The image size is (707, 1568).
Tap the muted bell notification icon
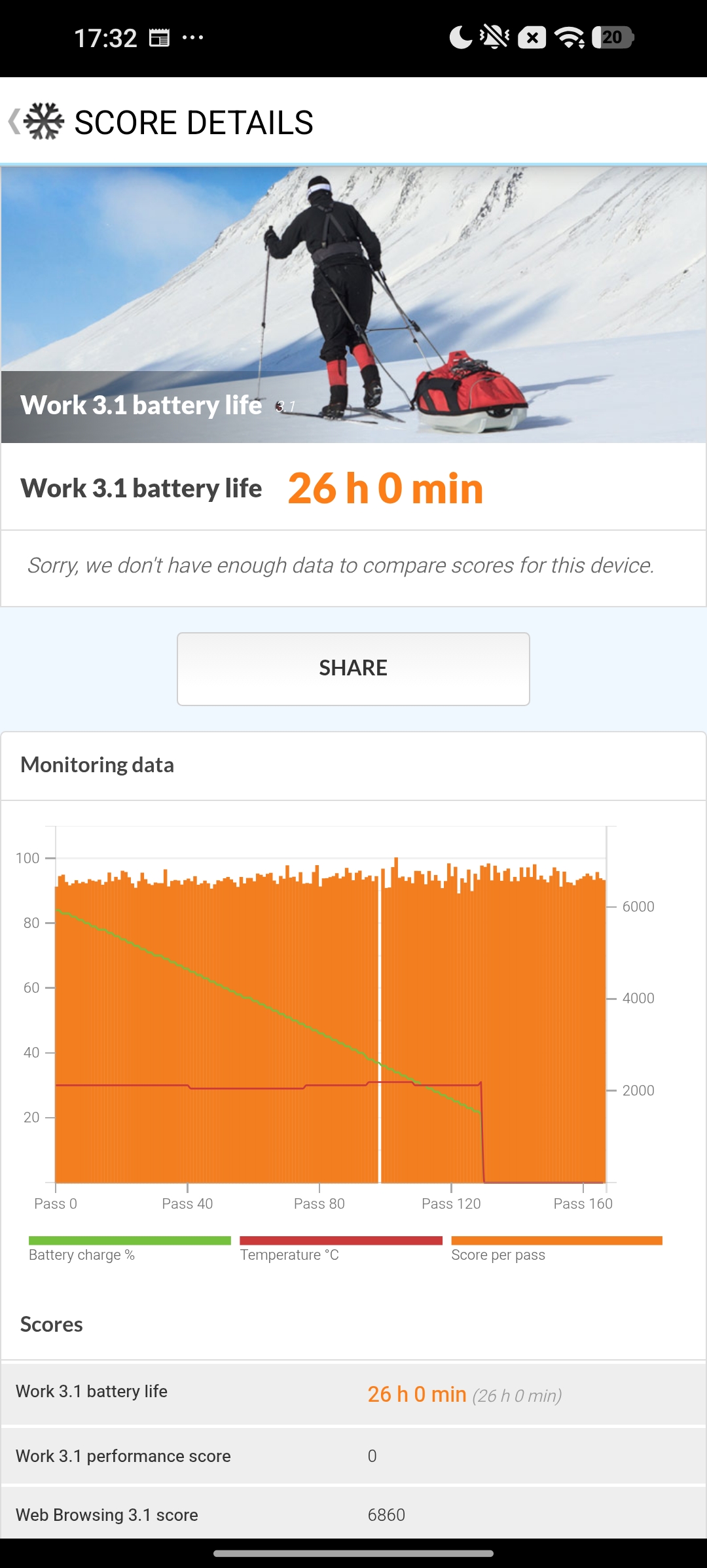coord(495,37)
